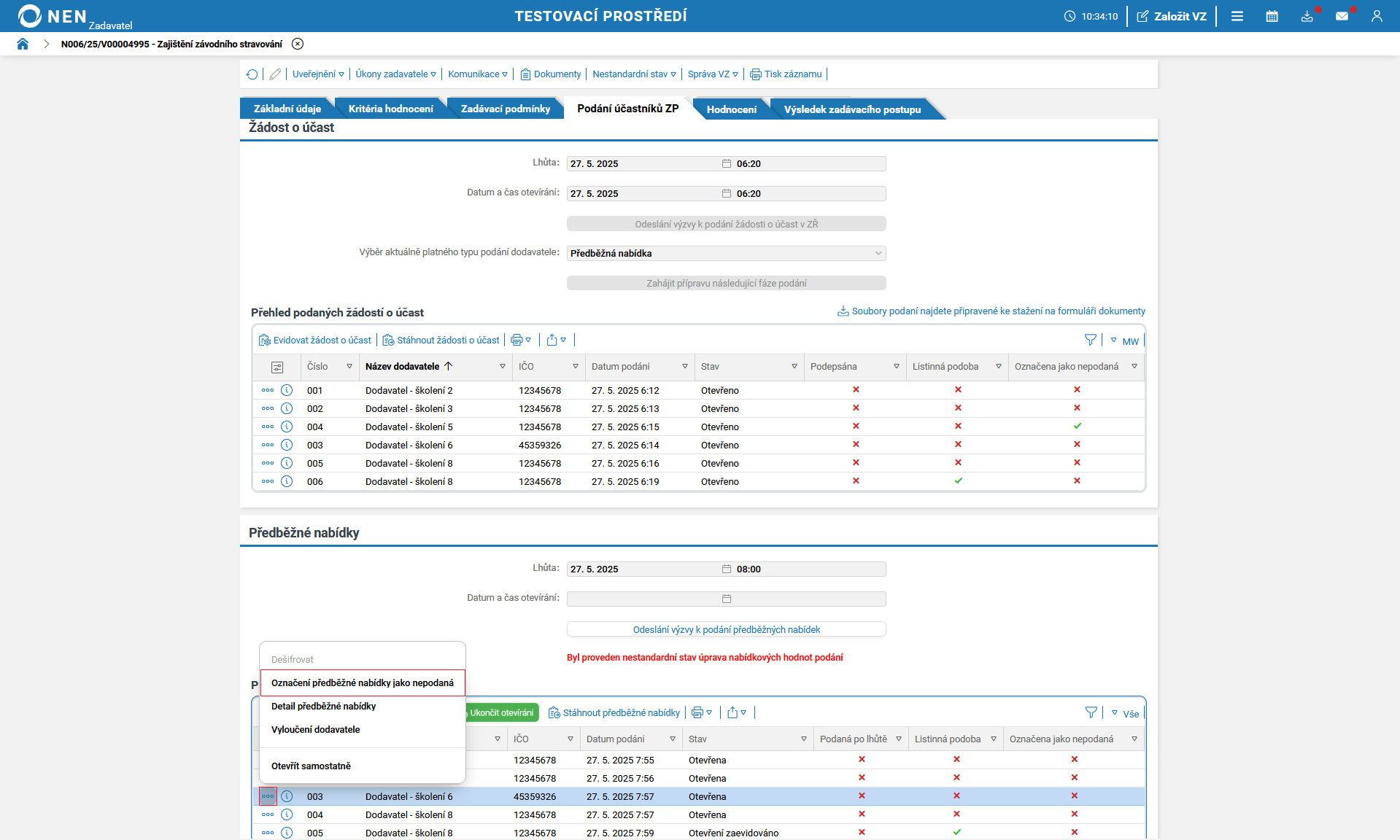
Task: Click the refresh icon in the toolbar
Action: pyautogui.click(x=252, y=74)
